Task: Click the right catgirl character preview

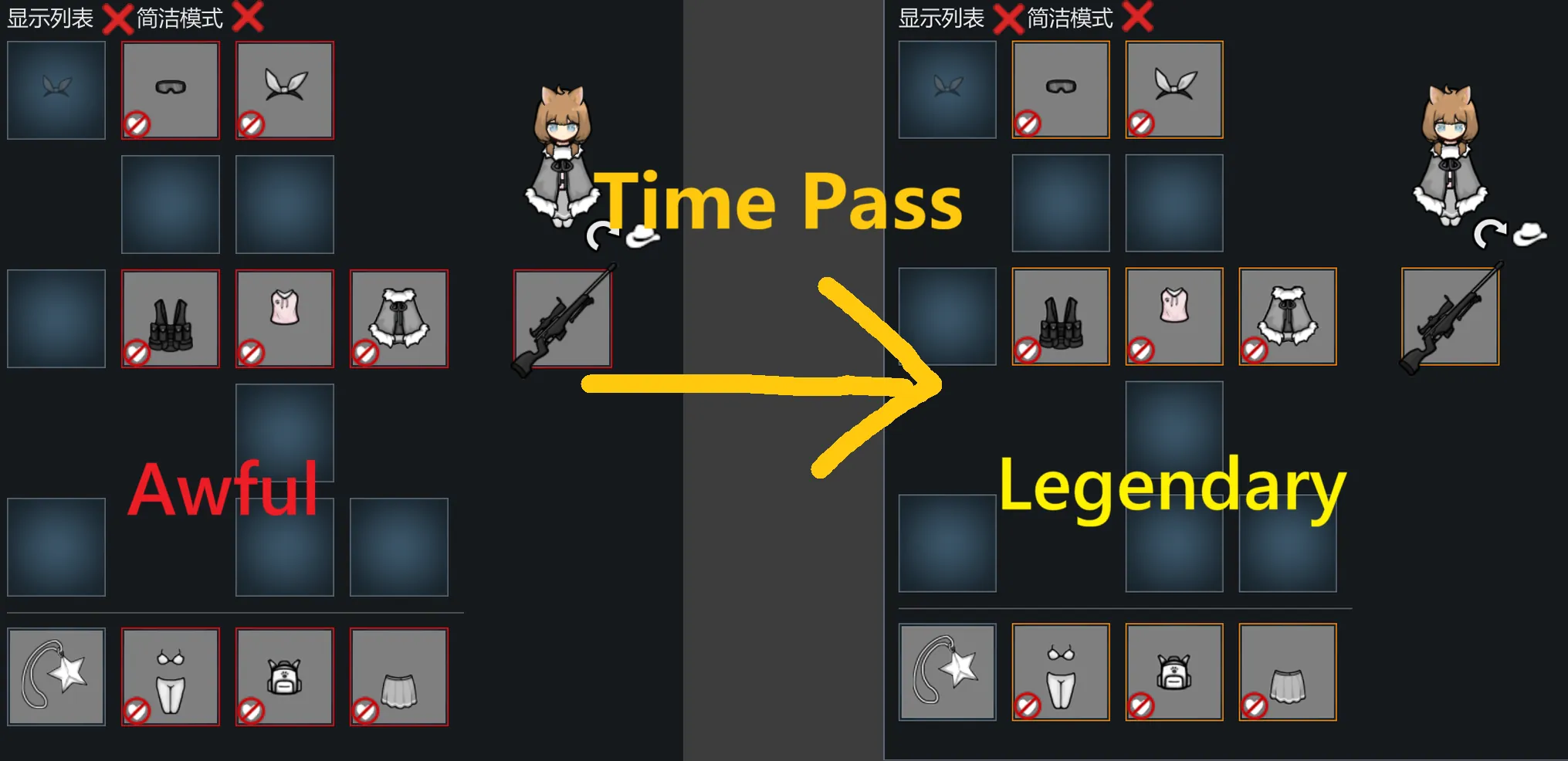Action: (x=1450, y=155)
